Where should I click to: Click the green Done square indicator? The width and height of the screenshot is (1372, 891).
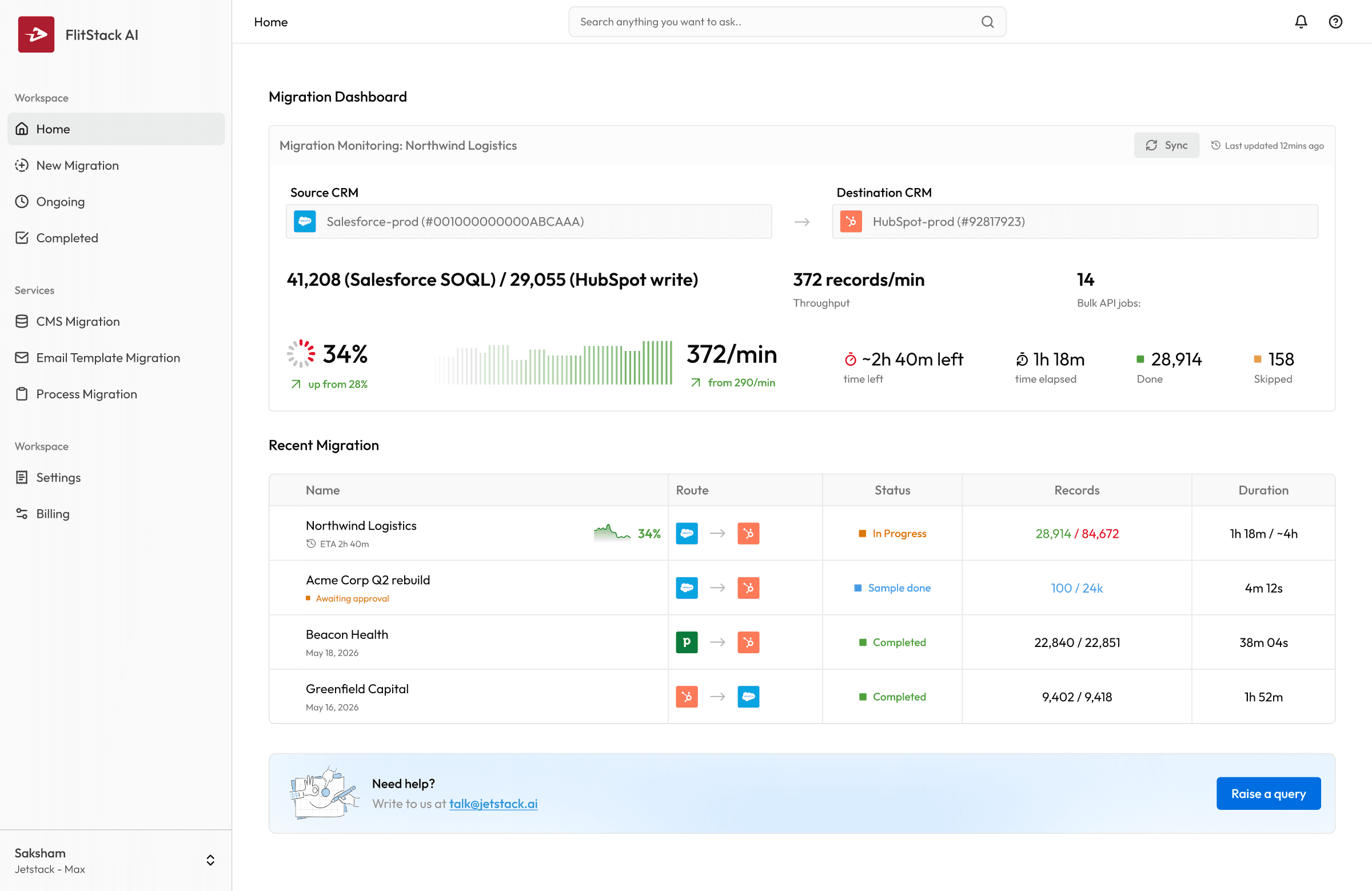[1139, 359]
